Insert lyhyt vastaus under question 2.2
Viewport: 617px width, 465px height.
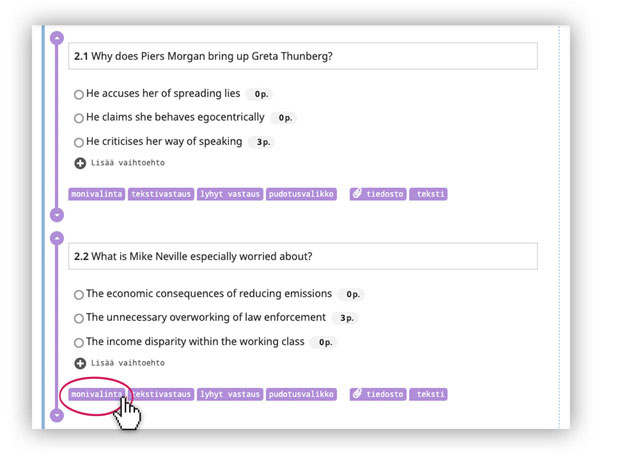pyautogui.click(x=229, y=394)
